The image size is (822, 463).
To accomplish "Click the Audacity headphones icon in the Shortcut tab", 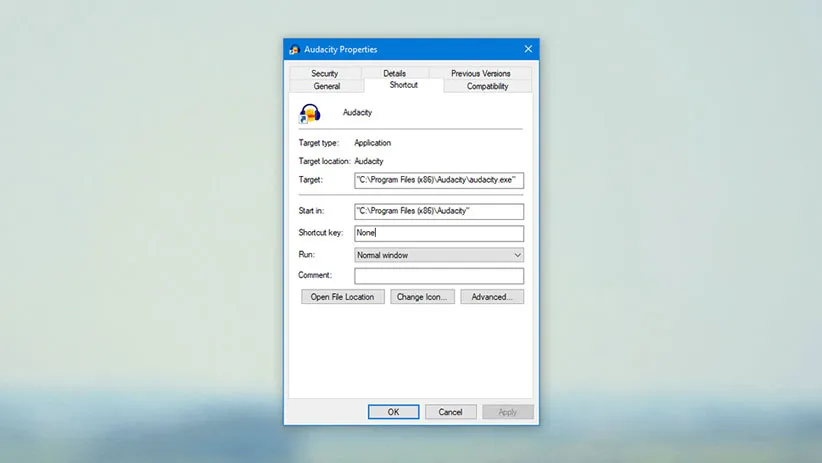I will coord(310,113).
